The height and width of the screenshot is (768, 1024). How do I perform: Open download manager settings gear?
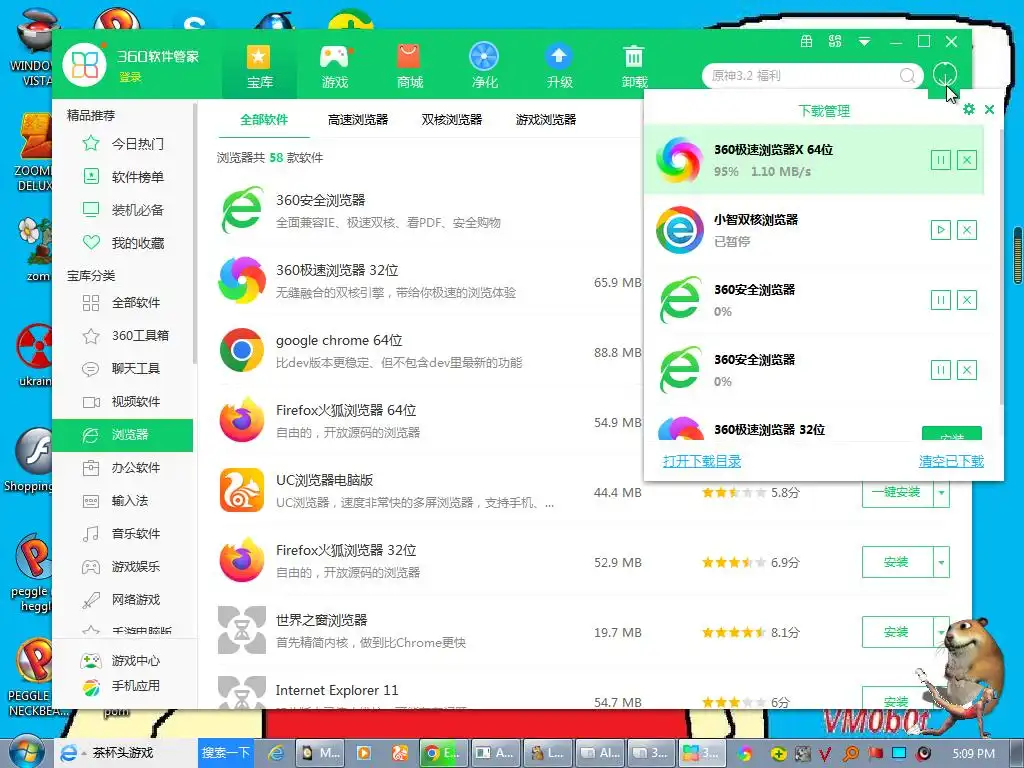[969, 109]
